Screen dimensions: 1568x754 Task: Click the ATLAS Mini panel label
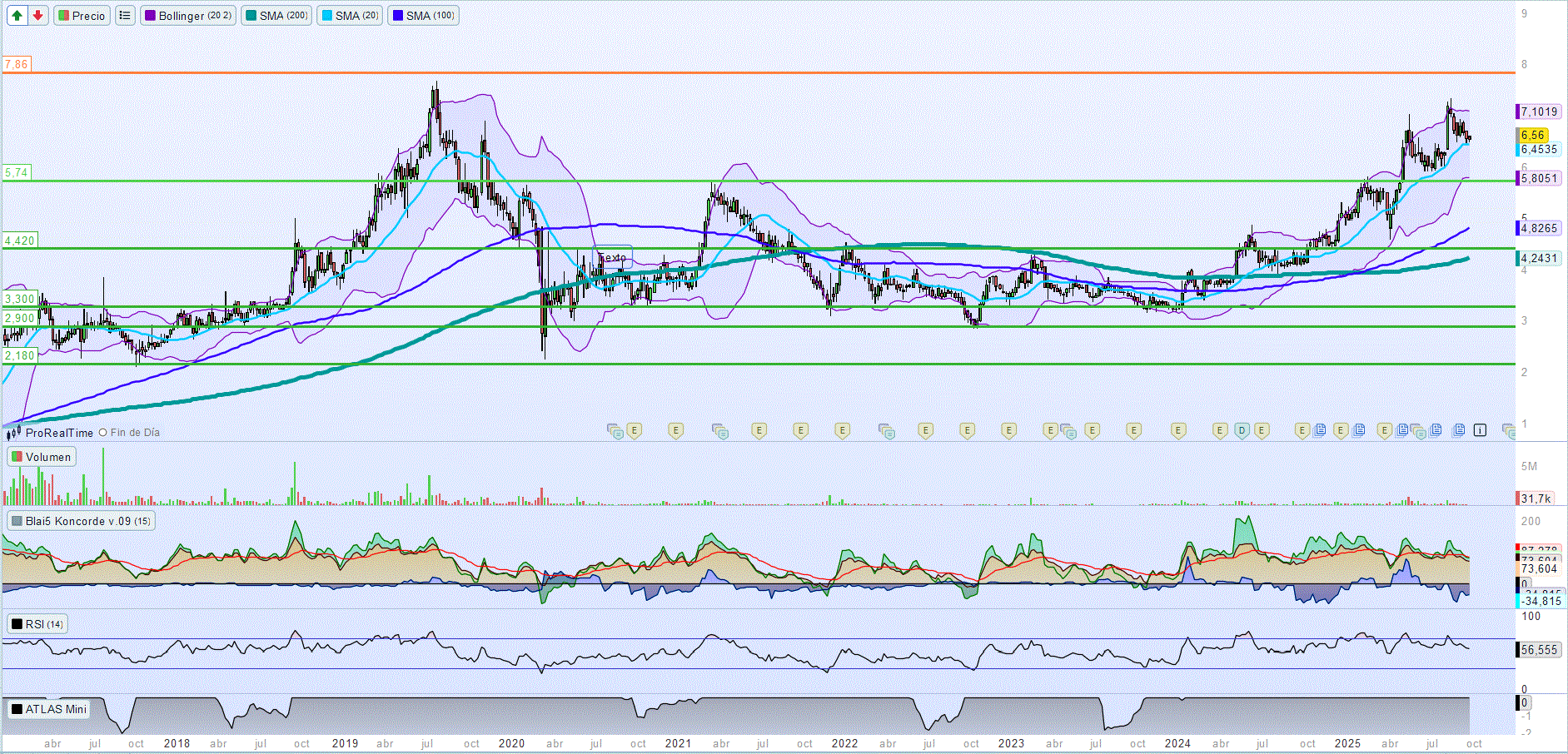[48, 709]
